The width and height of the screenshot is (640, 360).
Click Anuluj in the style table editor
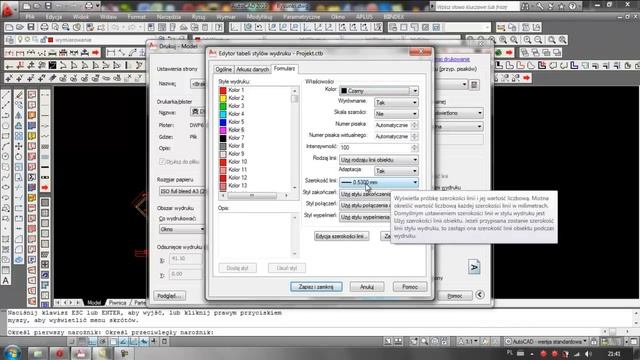pos(367,287)
